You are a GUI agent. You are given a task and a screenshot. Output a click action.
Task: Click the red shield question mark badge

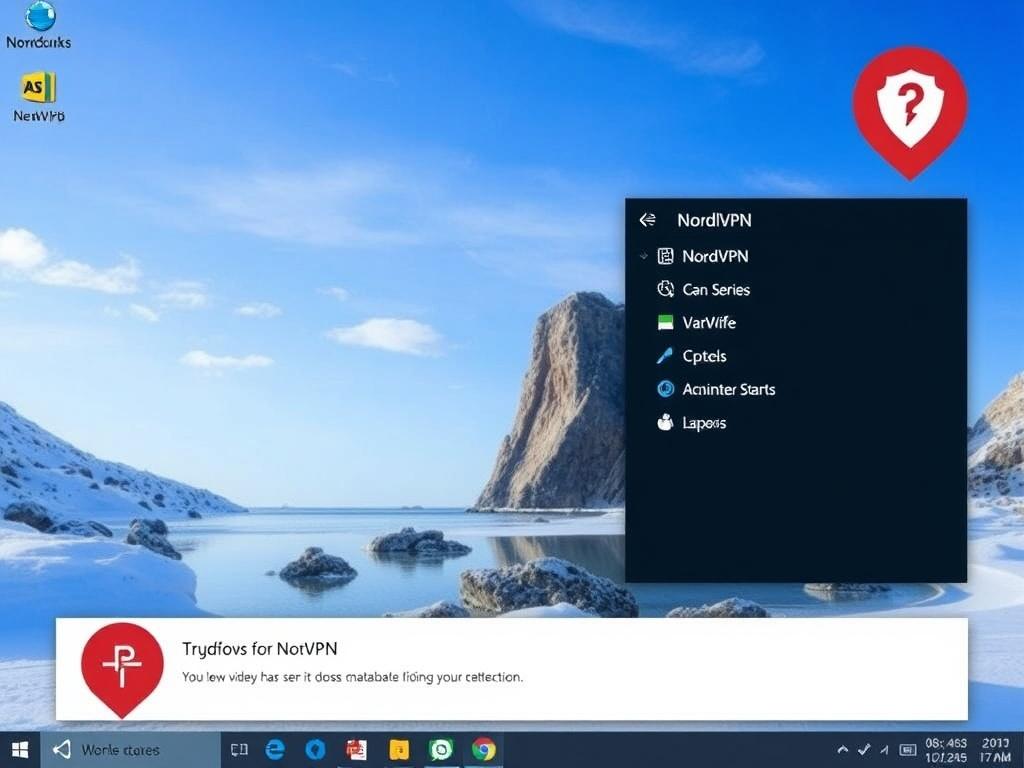pyautogui.click(x=910, y=111)
